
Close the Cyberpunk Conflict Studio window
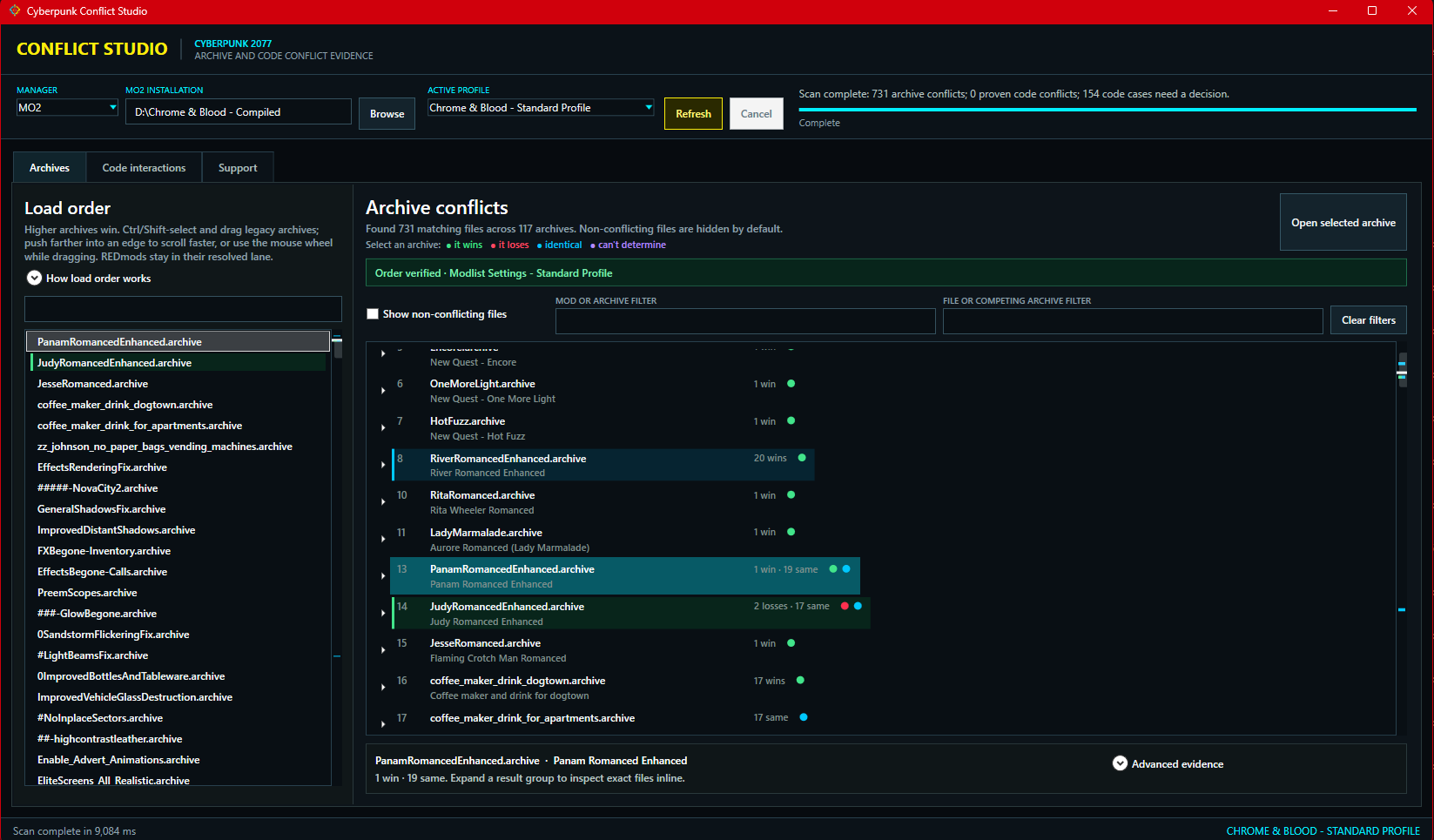(x=1412, y=10)
